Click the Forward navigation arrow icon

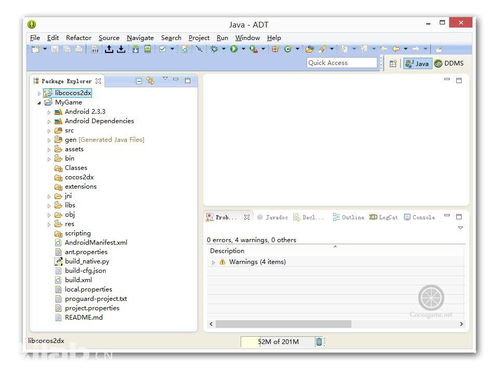click(x=416, y=49)
